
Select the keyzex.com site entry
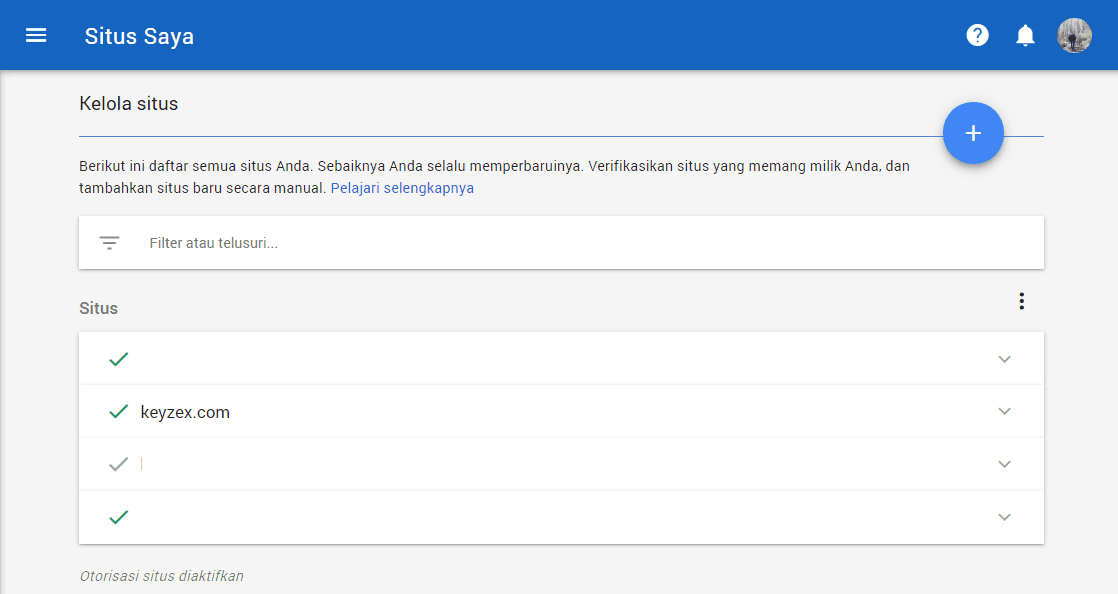[185, 412]
